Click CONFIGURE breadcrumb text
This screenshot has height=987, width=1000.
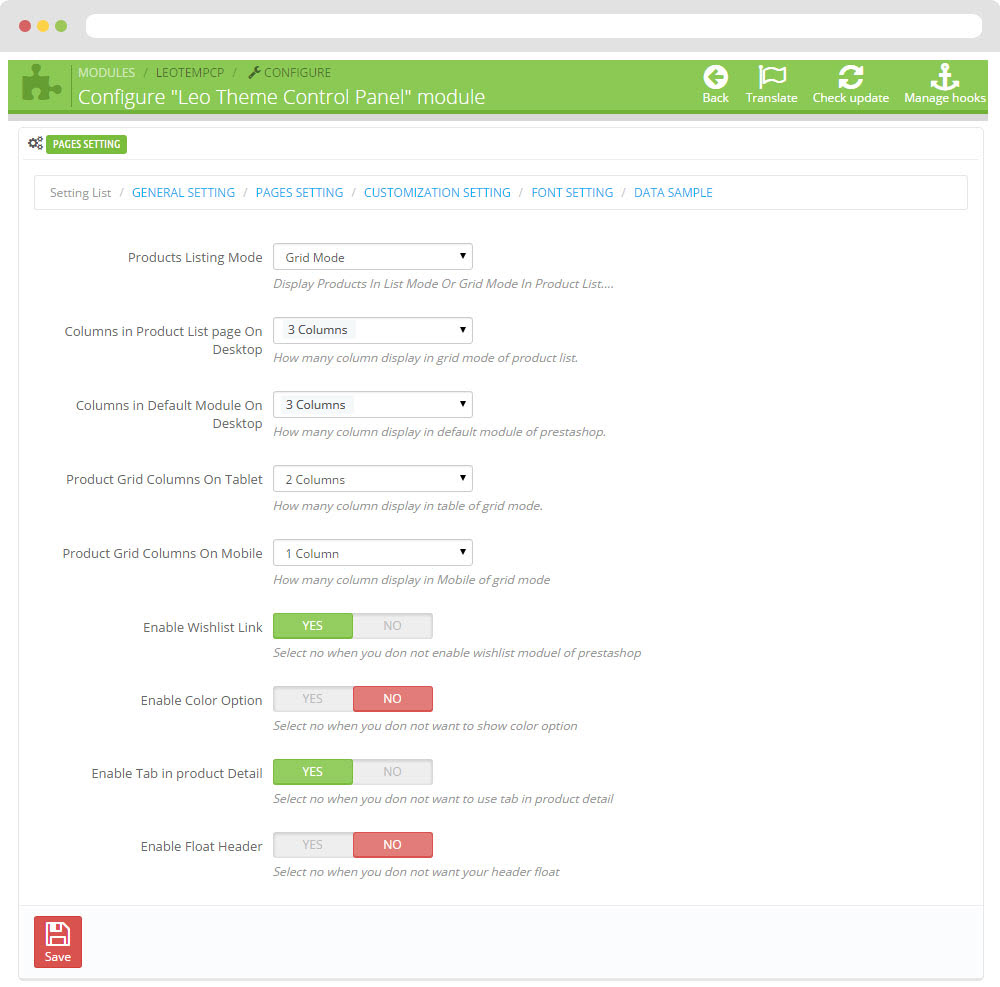[x=297, y=73]
